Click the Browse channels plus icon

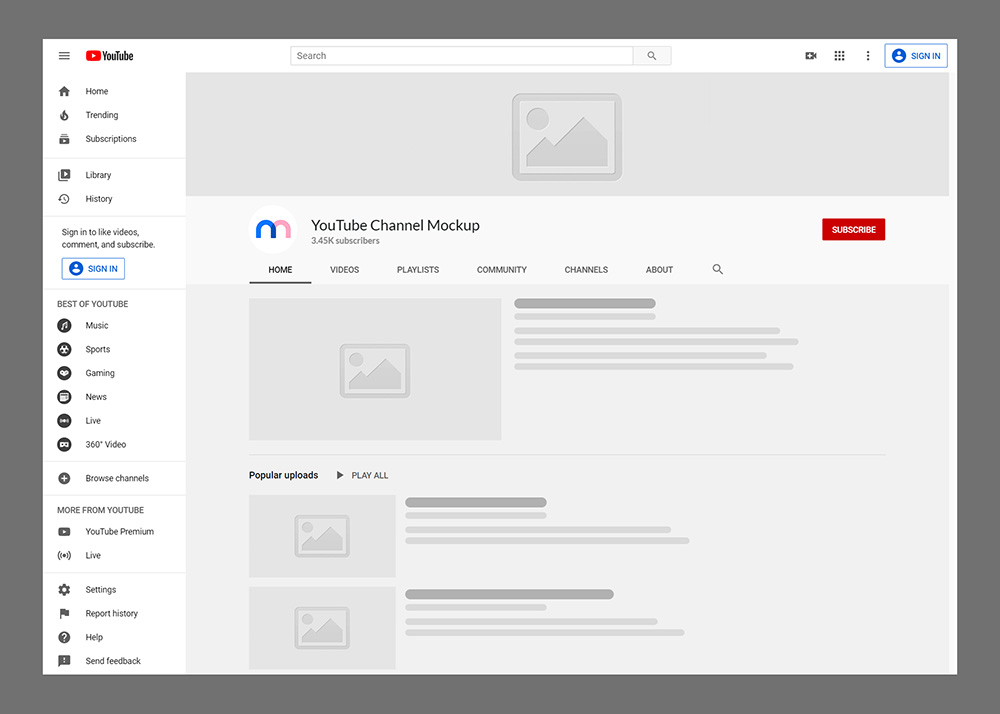coord(64,478)
